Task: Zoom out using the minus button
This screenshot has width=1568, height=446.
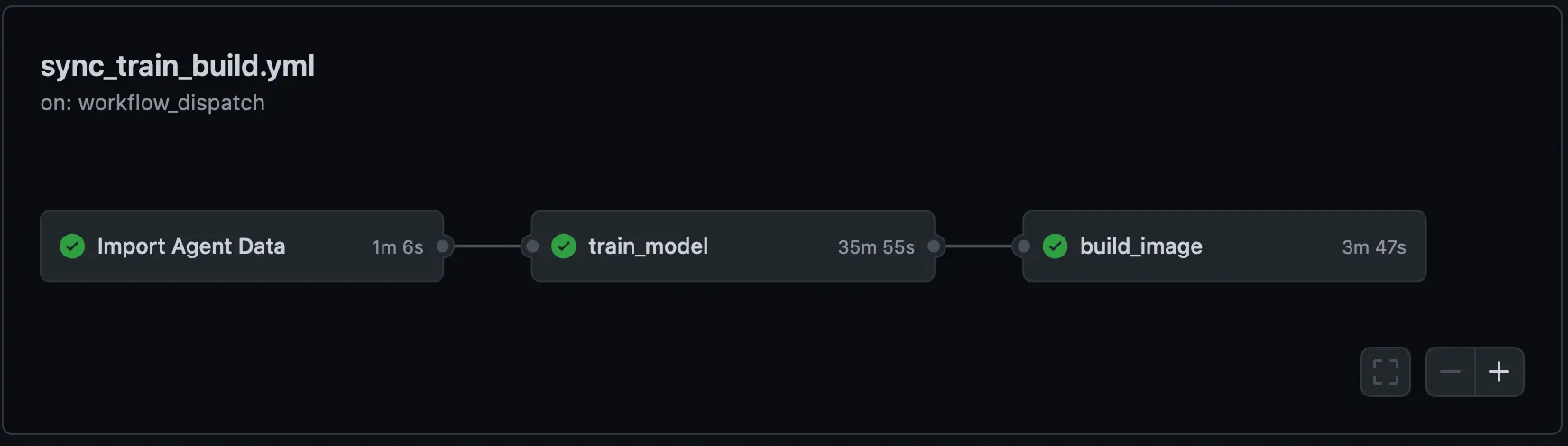Action: pyautogui.click(x=1451, y=372)
